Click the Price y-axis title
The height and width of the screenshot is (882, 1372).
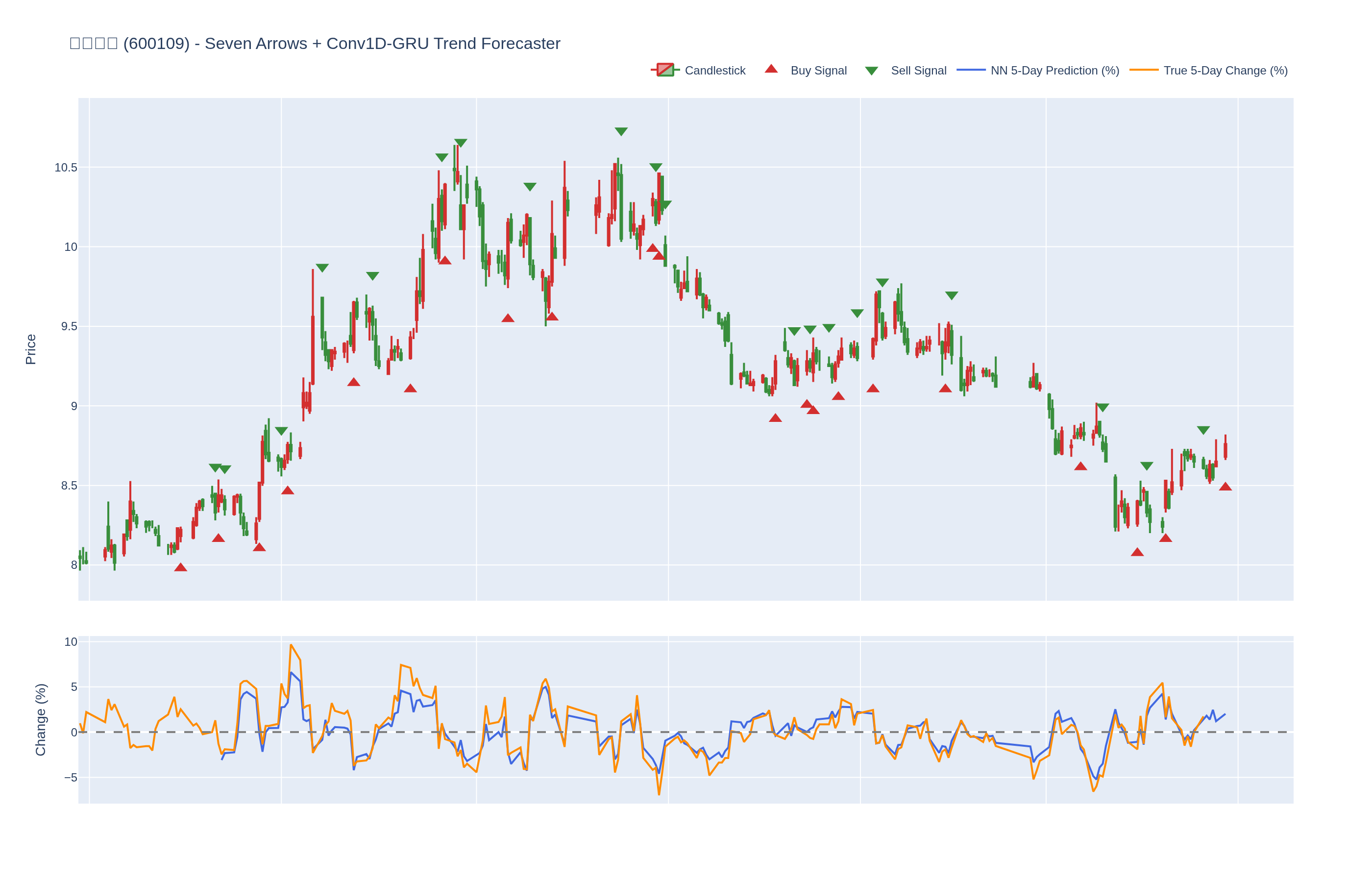click(x=31, y=349)
